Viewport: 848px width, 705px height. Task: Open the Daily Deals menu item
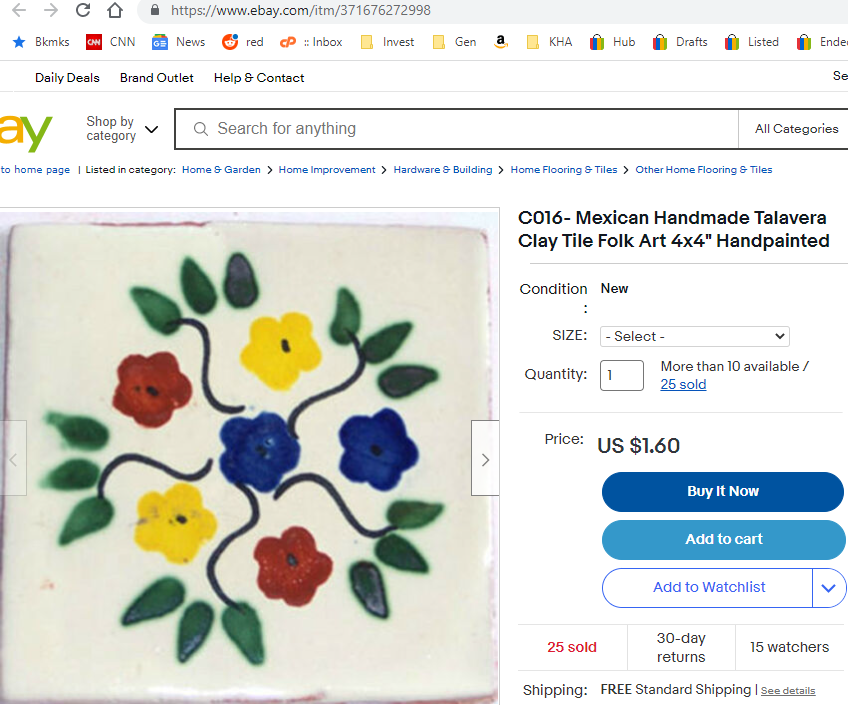click(x=67, y=78)
